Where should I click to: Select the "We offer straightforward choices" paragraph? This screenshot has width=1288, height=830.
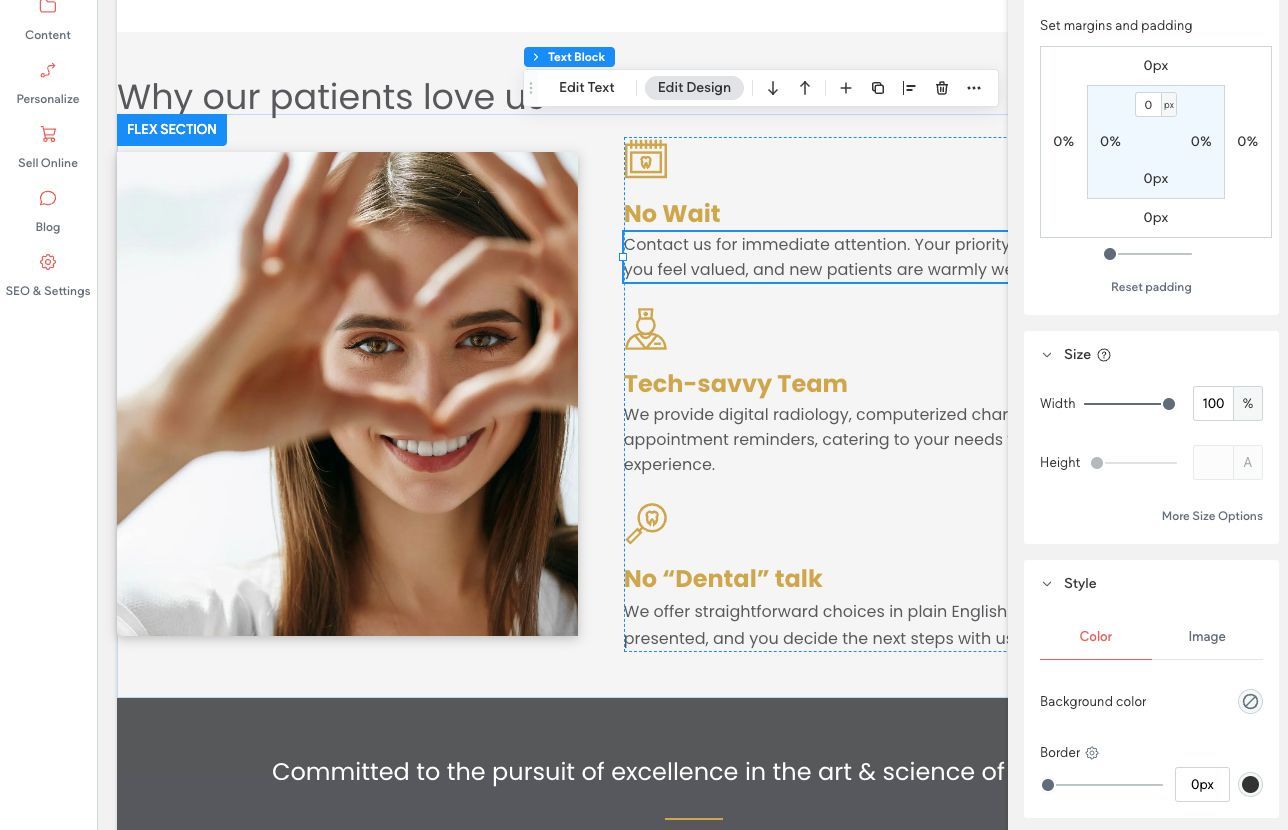pos(815,625)
